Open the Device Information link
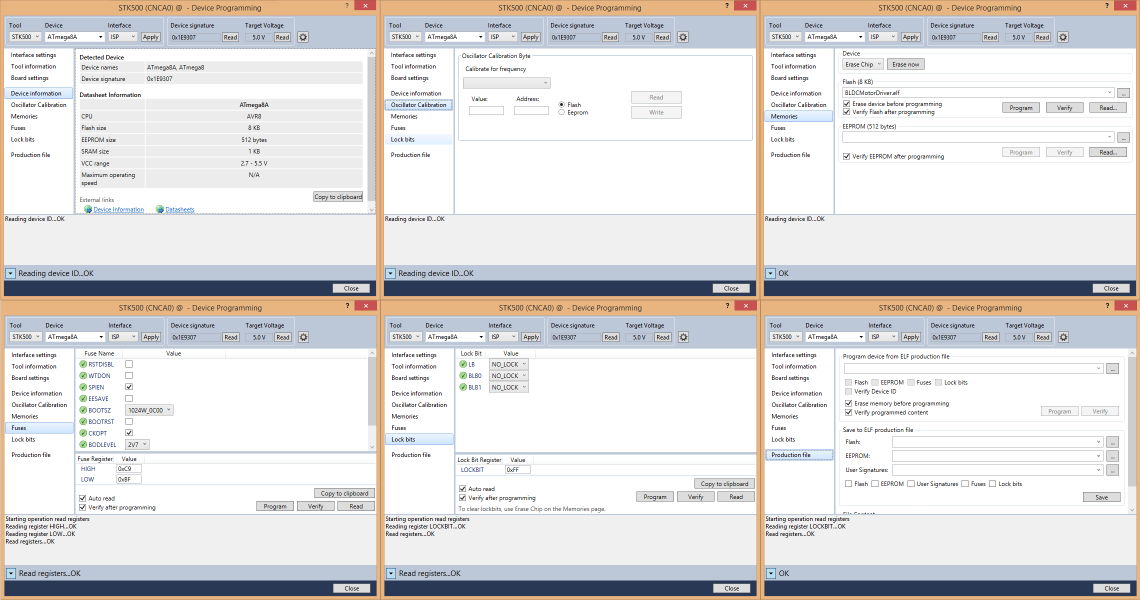This screenshot has height=600, width=1140. tap(119, 209)
